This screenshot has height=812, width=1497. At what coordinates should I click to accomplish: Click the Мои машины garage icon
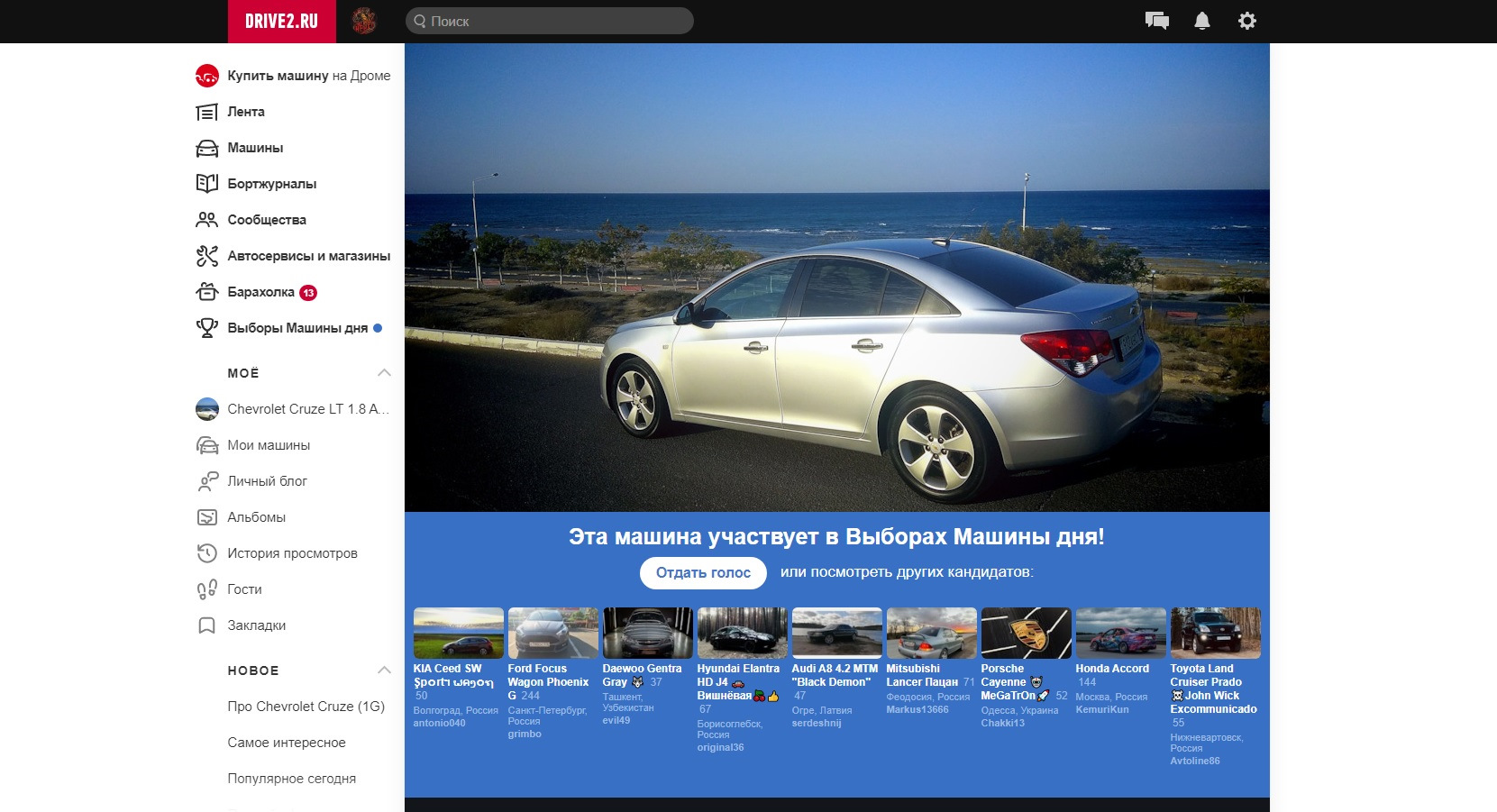point(207,445)
